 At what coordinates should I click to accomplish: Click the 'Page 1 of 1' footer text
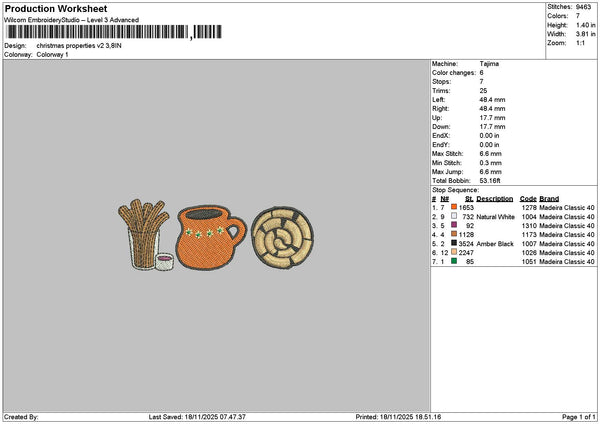coord(579,417)
